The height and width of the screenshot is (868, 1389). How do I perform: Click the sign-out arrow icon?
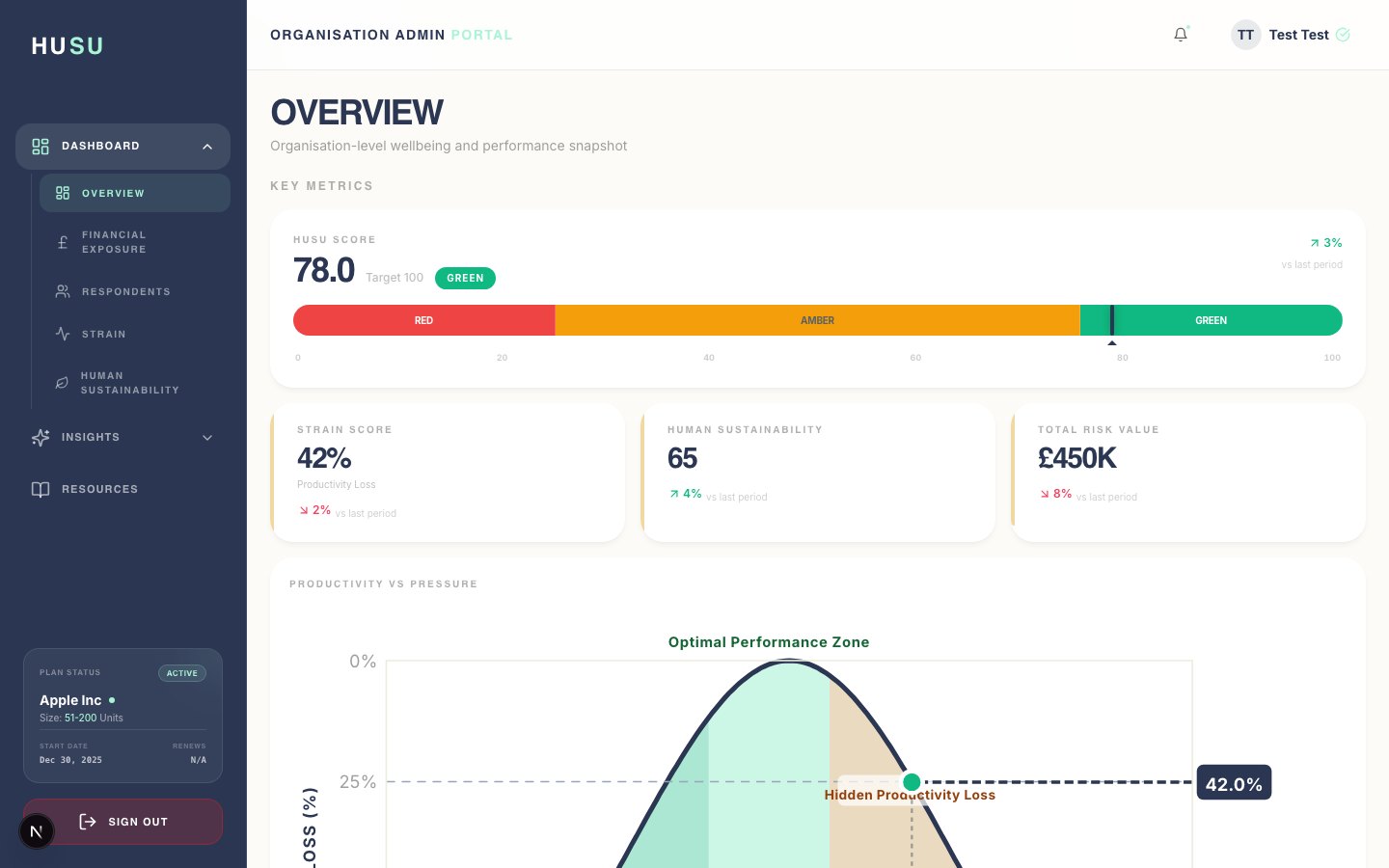pos(86,822)
